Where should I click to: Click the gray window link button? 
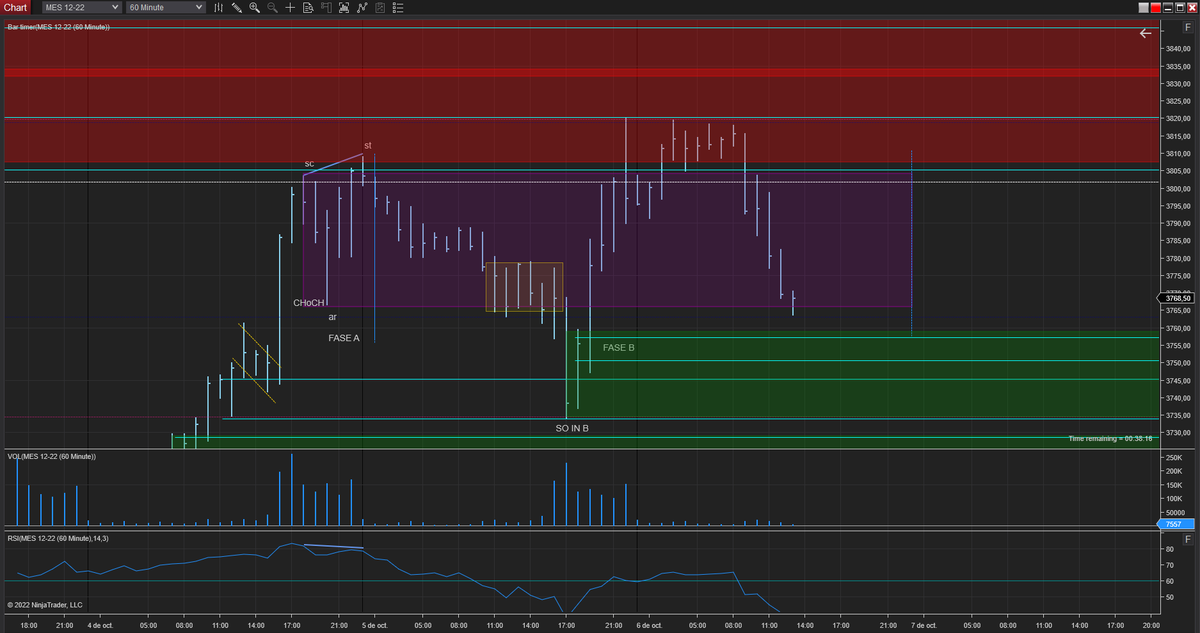[1144, 8]
